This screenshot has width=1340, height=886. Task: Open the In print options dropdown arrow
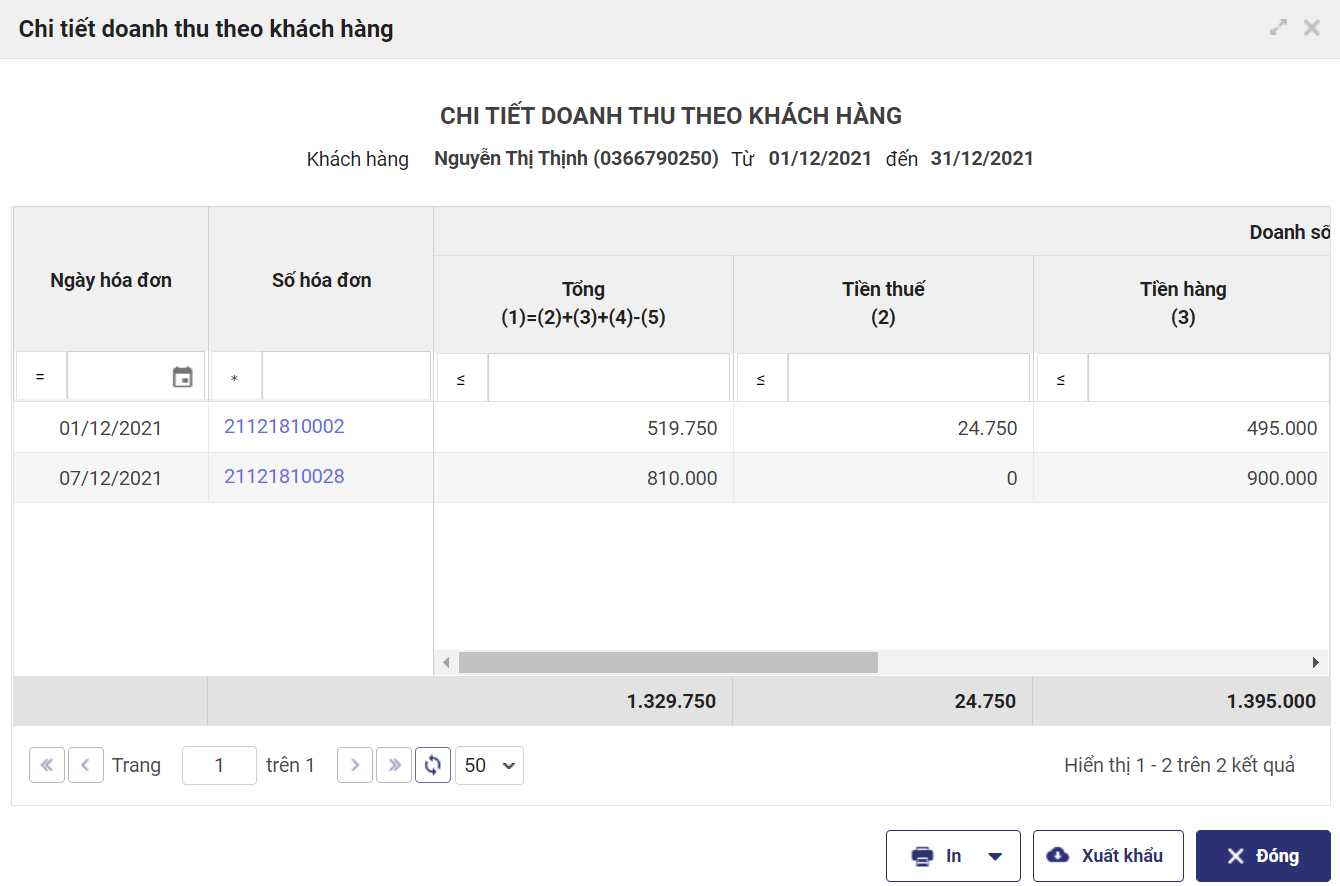pyautogui.click(x=995, y=856)
